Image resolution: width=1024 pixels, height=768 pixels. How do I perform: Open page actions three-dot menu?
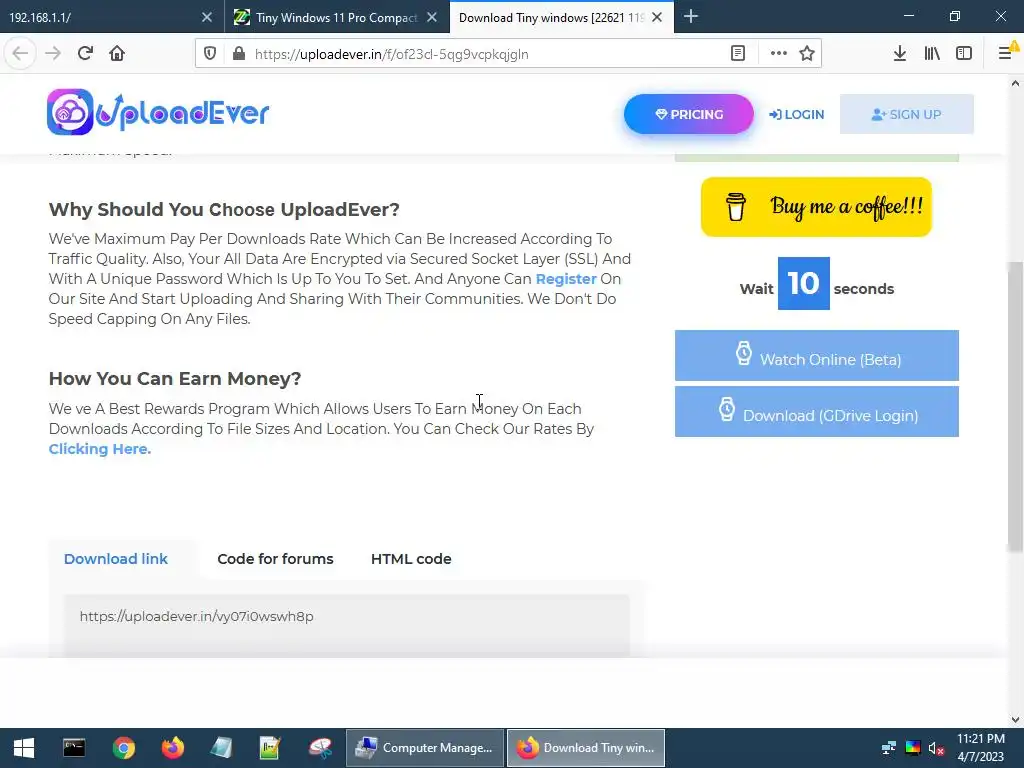778,54
